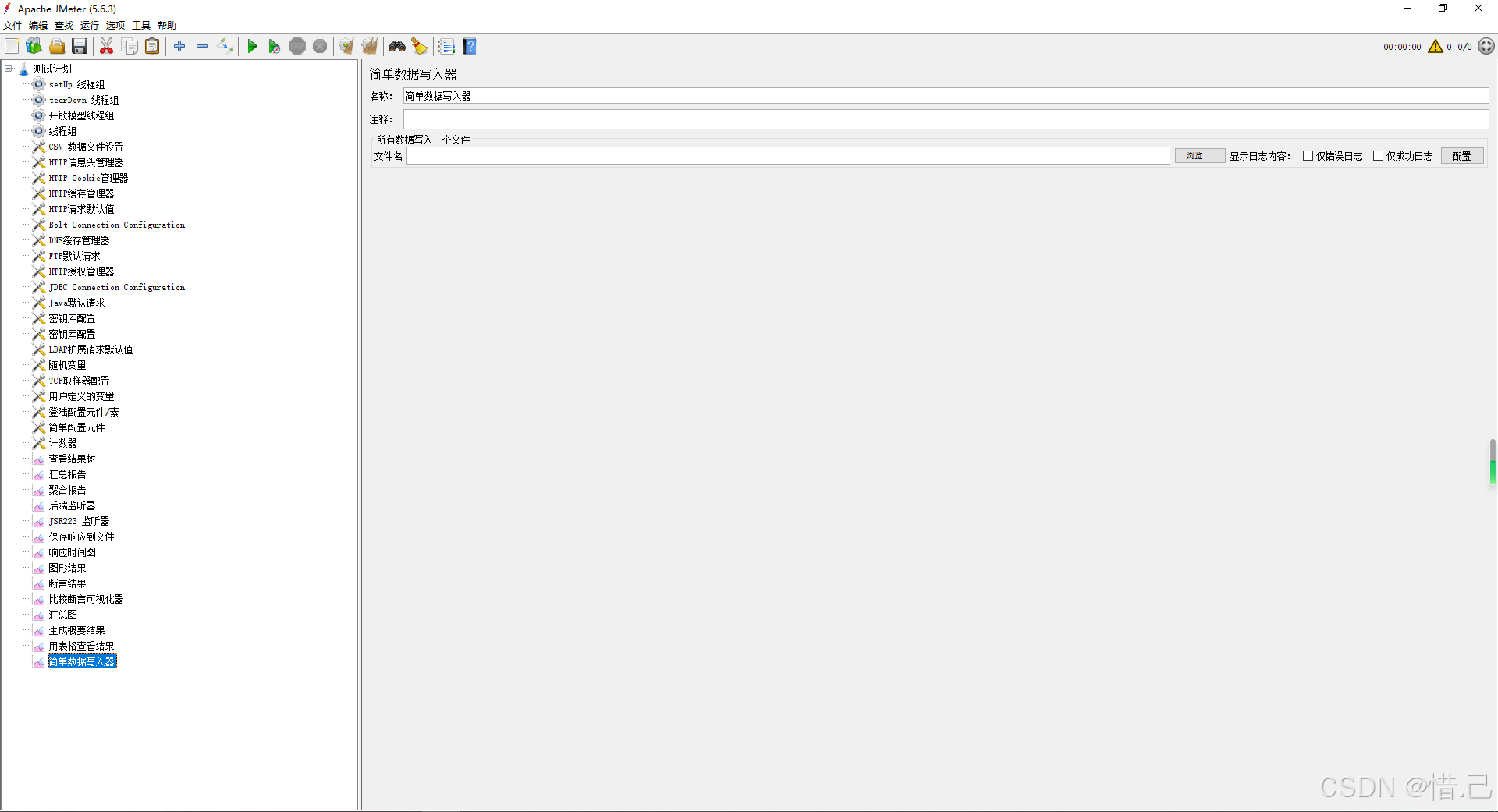Click the Paste clipboard icon
The width and height of the screenshot is (1498, 812).
point(153,47)
